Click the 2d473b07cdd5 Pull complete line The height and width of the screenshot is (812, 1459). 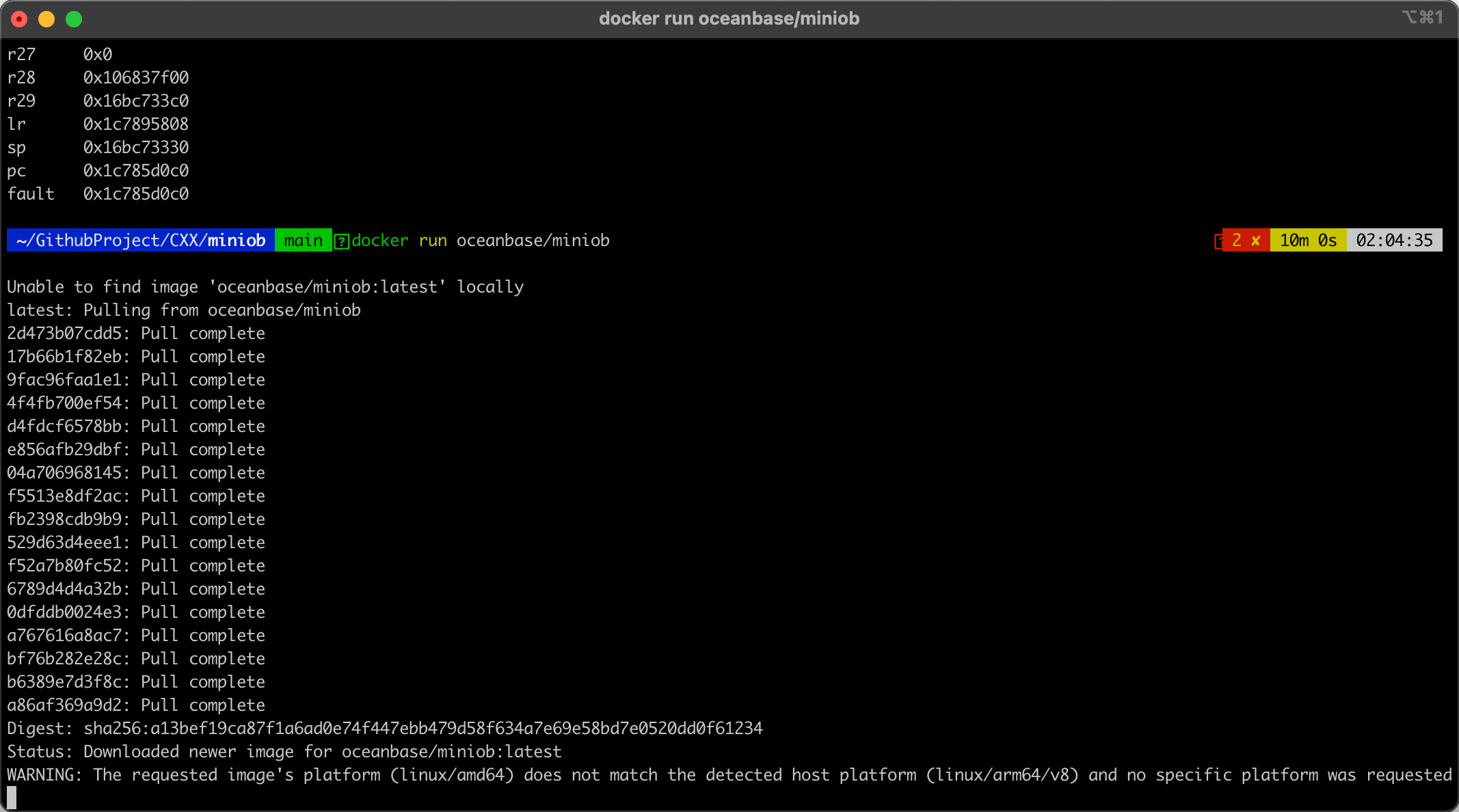tap(135, 333)
